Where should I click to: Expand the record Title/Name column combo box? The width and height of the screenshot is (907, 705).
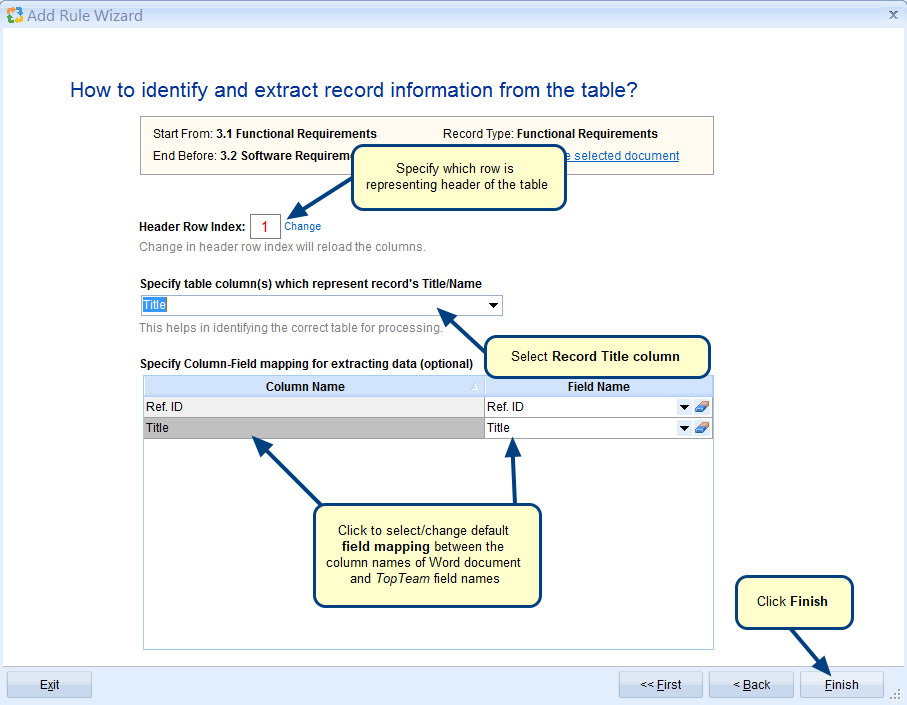[493, 305]
